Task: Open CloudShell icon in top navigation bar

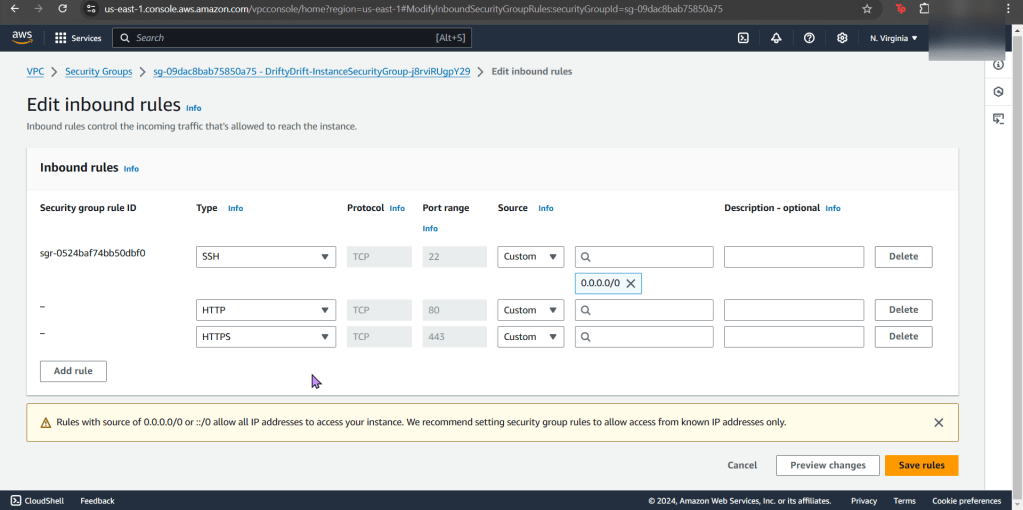Action: [743, 38]
